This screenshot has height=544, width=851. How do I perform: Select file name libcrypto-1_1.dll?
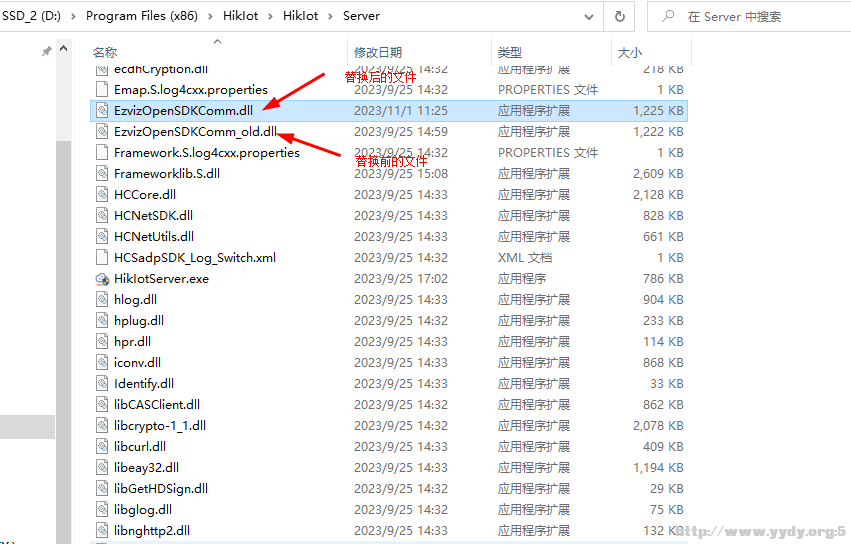pos(160,426)
